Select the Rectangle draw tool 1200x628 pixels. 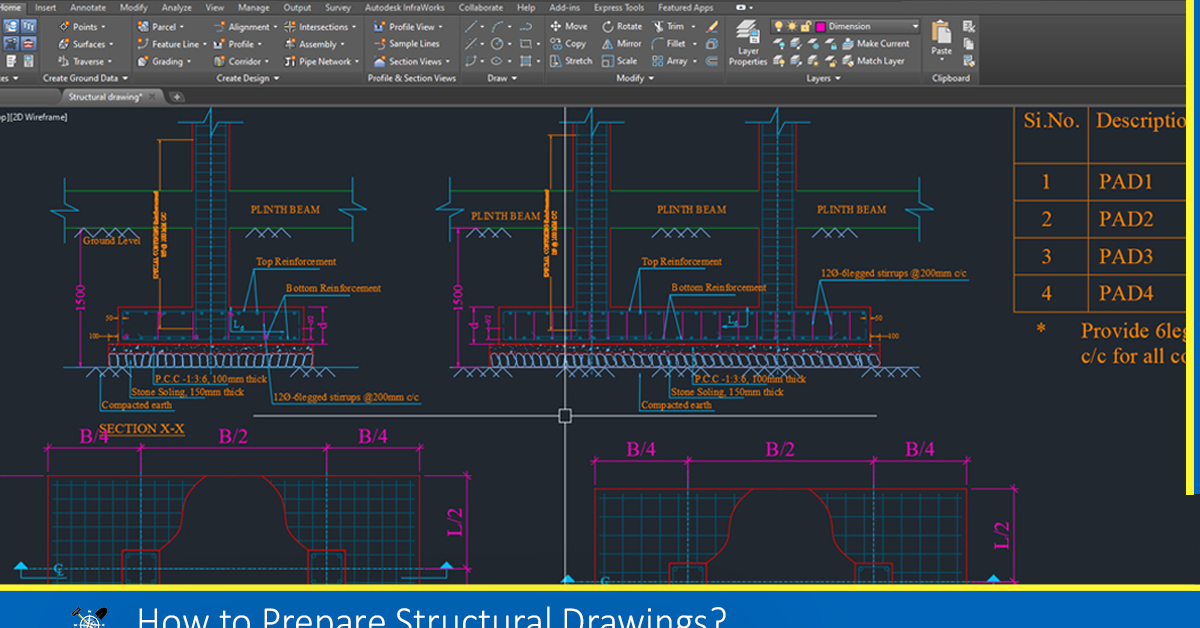click(526, 44)
